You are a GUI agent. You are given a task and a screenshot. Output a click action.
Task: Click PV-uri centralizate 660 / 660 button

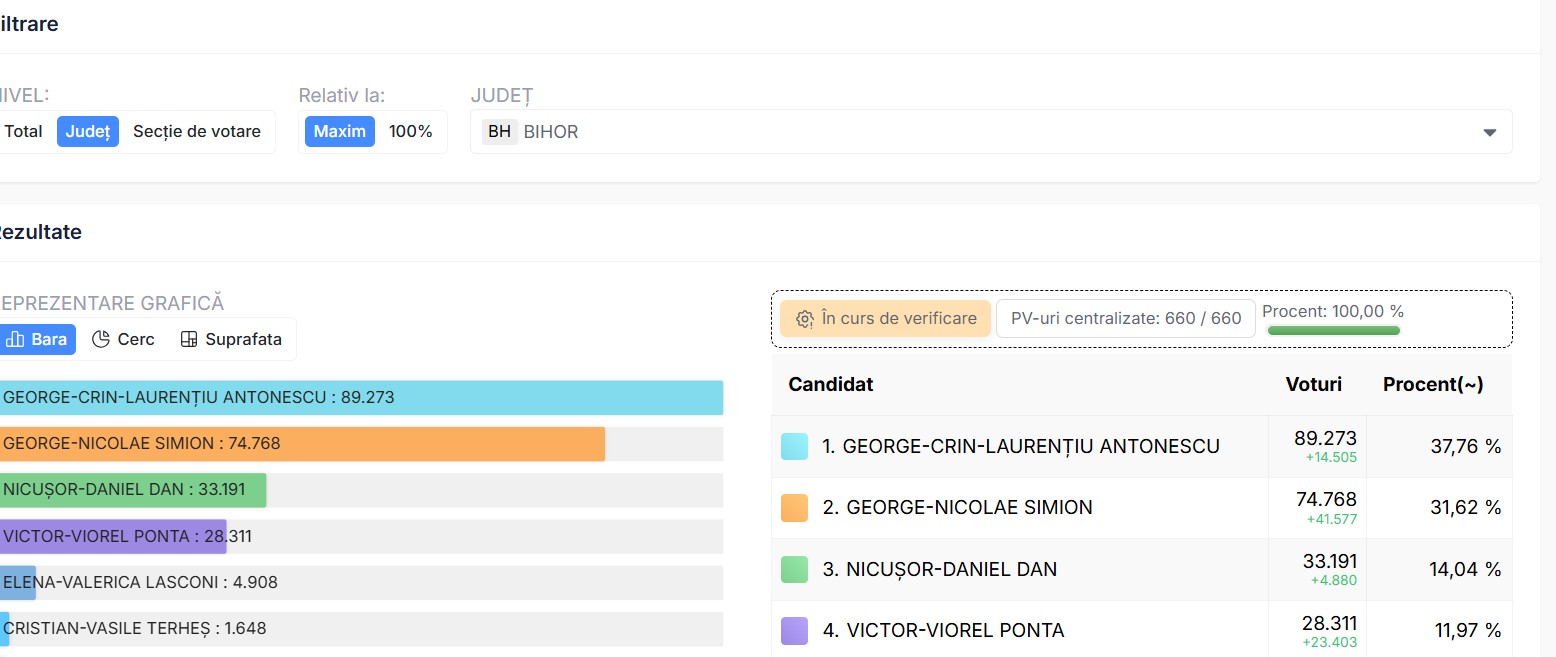tap(1125, 319)
